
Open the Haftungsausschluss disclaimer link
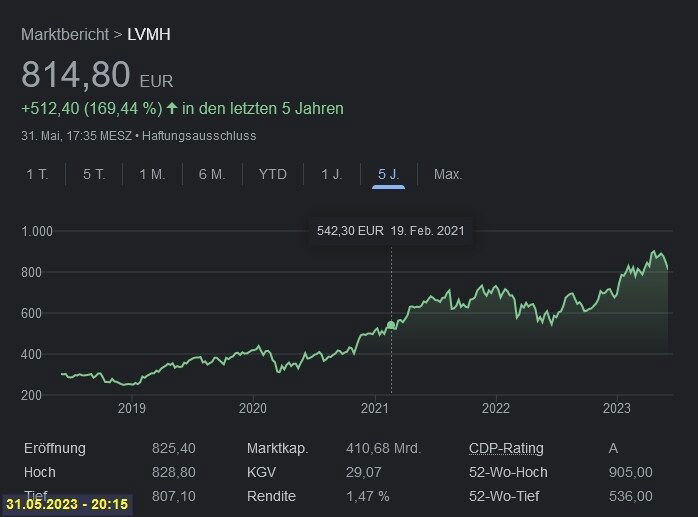199,136
